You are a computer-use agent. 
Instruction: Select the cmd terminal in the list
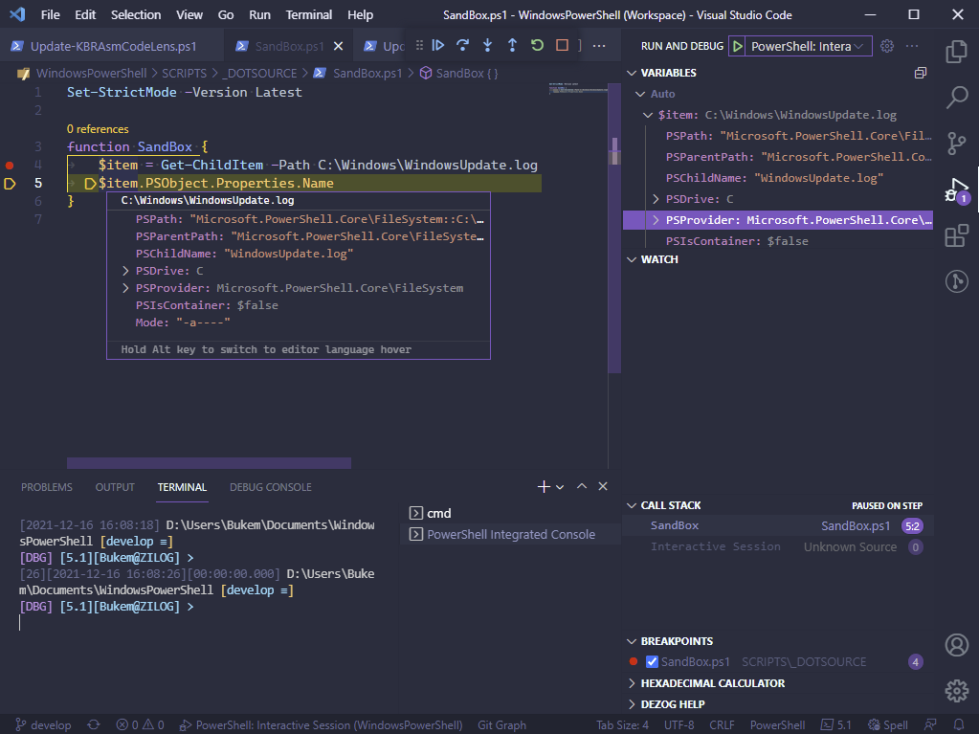[509, 513]
